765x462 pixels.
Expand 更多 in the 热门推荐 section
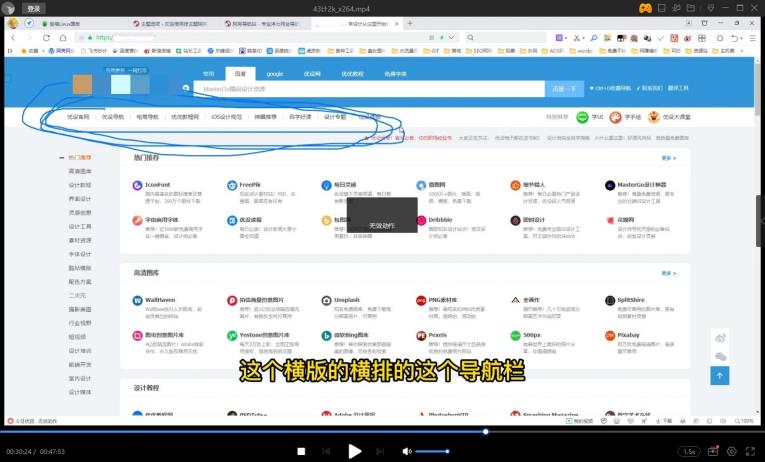(668, 158)
